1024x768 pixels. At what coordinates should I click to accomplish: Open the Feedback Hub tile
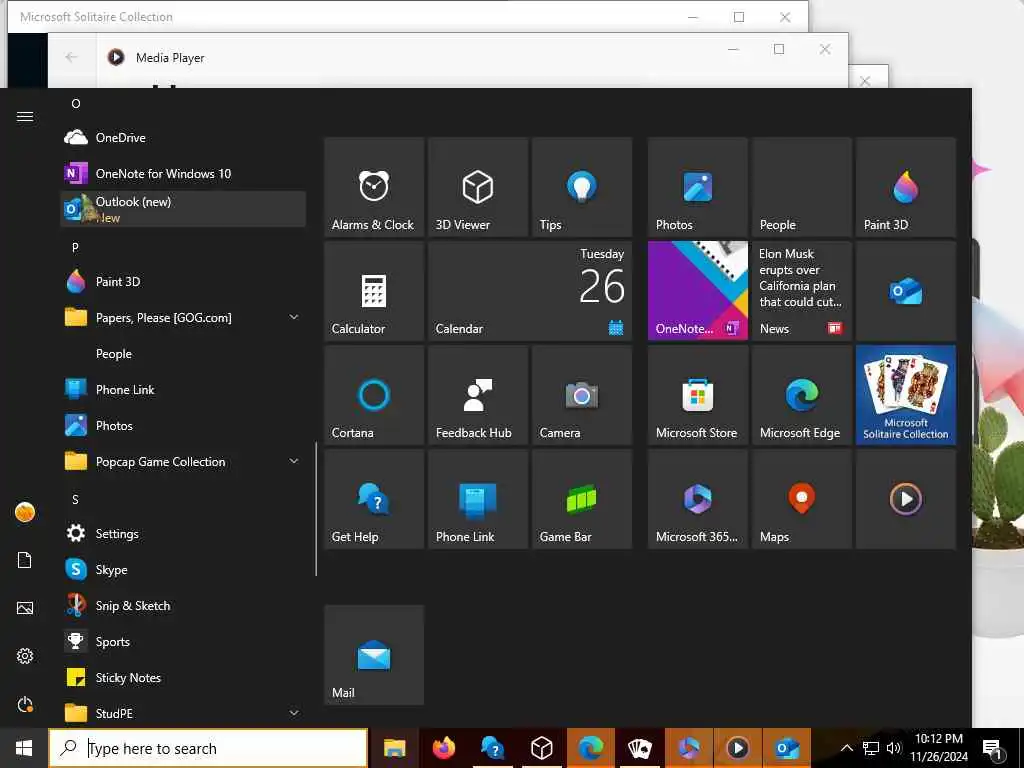pyautogui.click(x=477, y=395)
